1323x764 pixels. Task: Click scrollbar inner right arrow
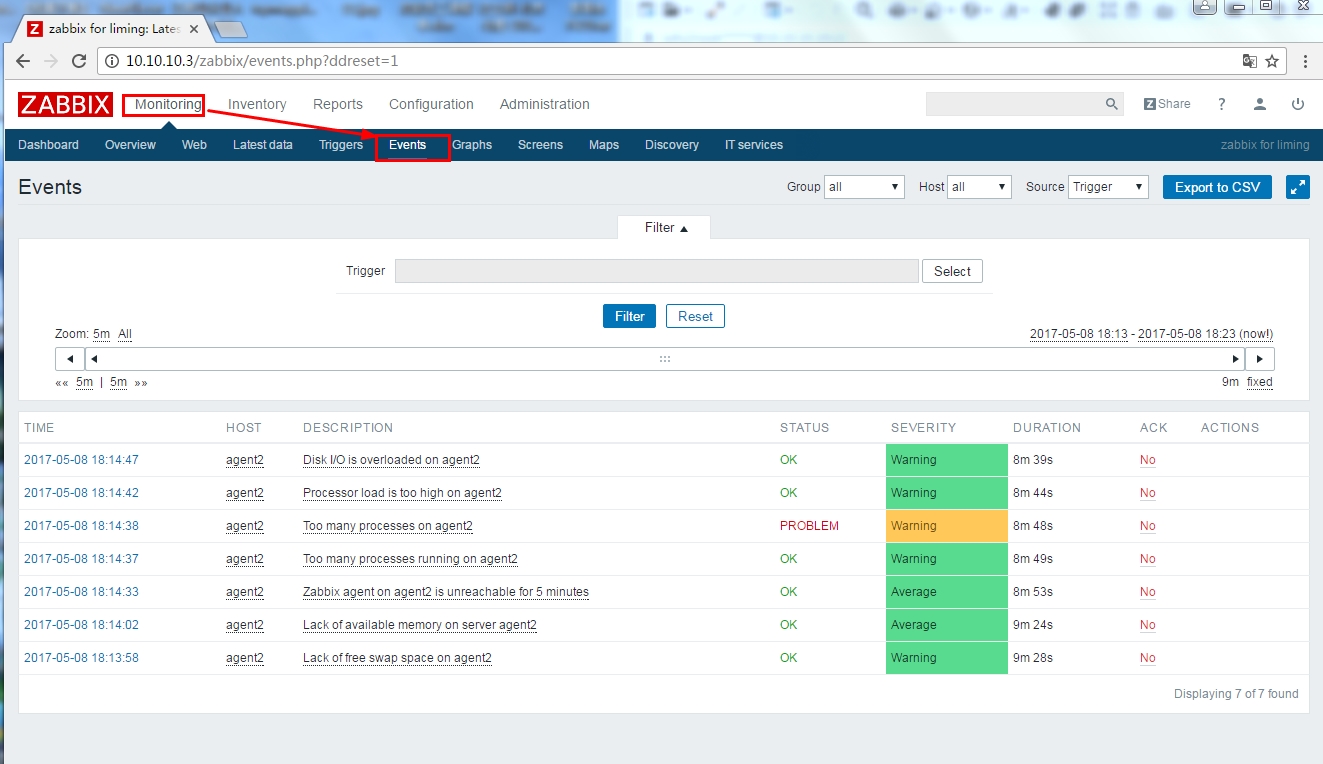click(1236, 359)
